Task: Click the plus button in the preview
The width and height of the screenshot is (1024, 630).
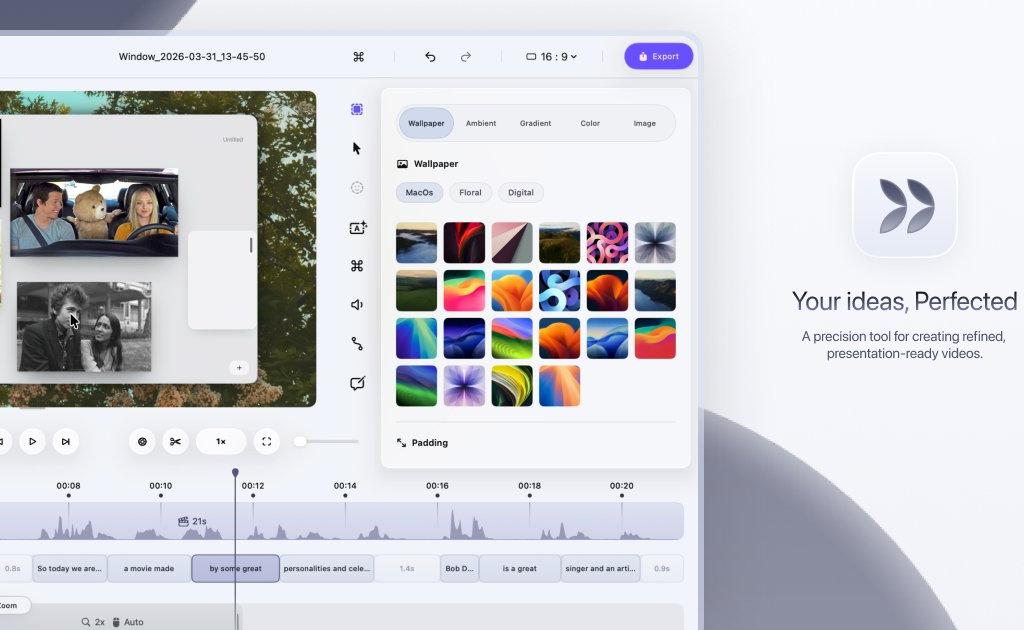Action: click(x=239, y=368)
